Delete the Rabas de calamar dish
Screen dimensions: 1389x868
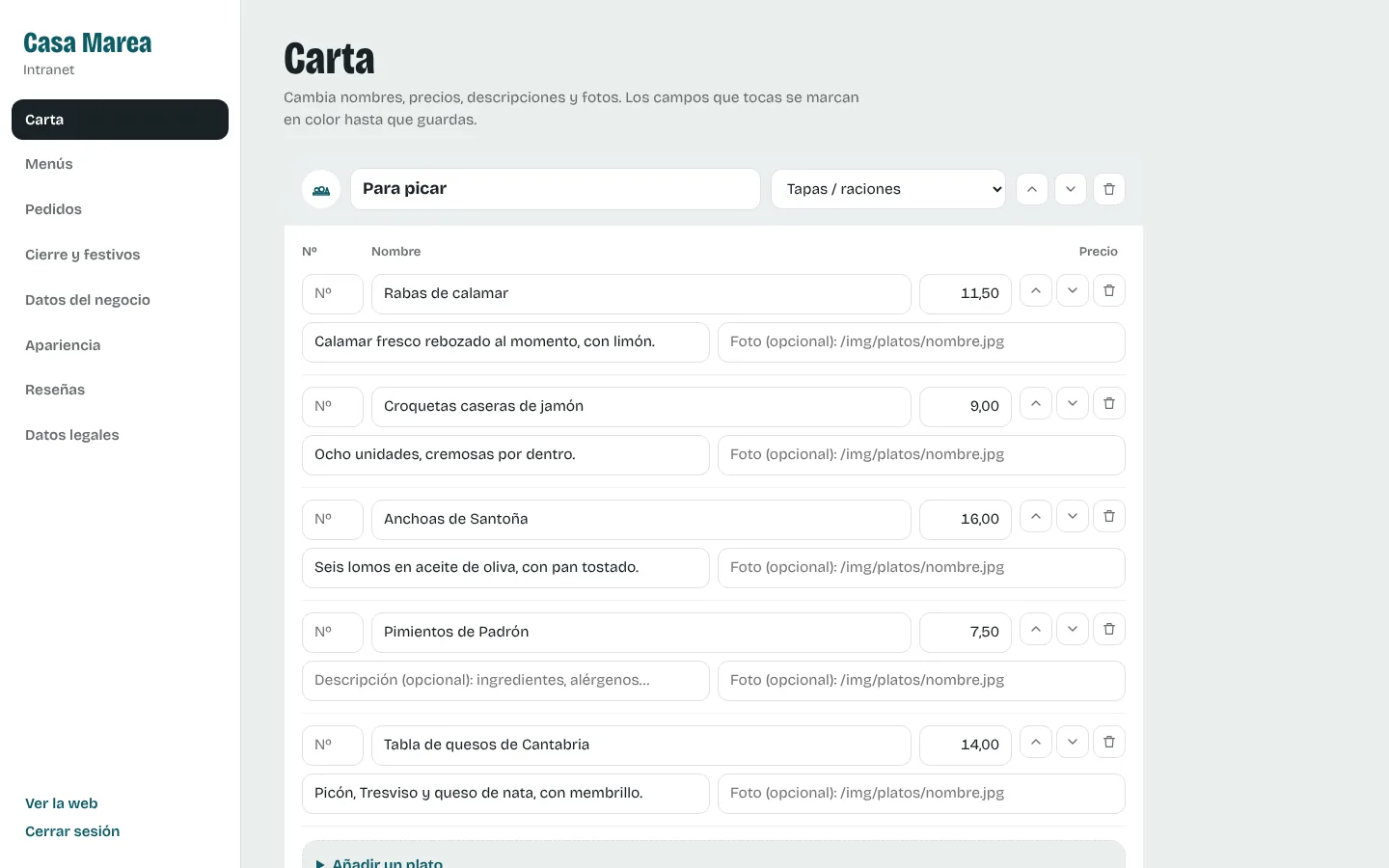(x=1109, y=290)
